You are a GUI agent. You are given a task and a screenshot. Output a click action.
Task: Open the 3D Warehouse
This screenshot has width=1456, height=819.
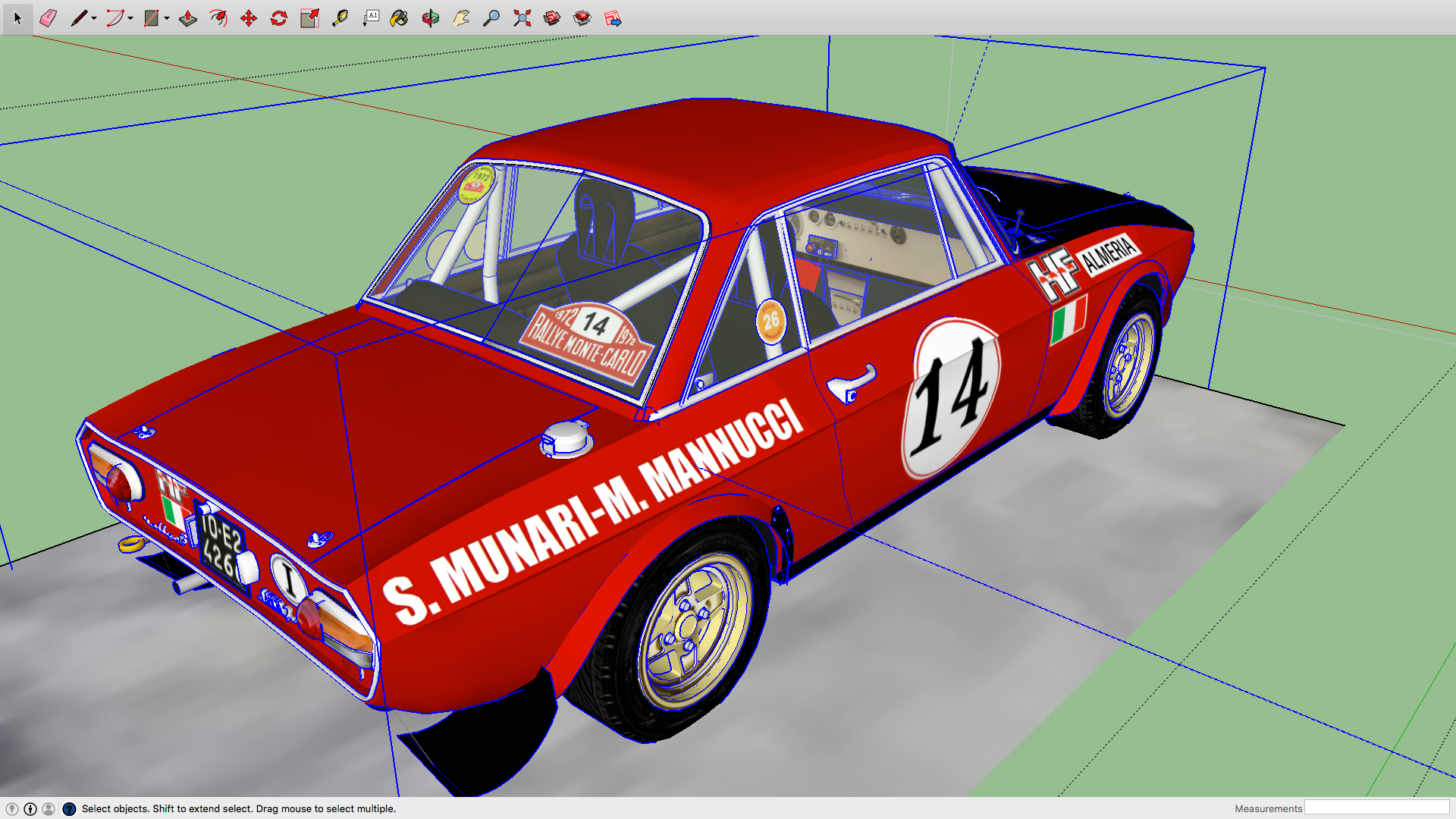click(552, 18)
